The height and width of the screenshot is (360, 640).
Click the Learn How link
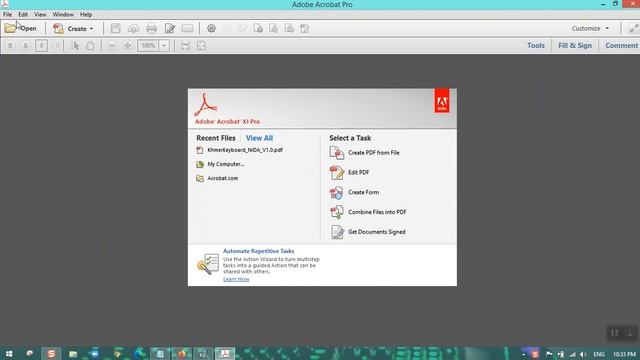tap(236, 279)
